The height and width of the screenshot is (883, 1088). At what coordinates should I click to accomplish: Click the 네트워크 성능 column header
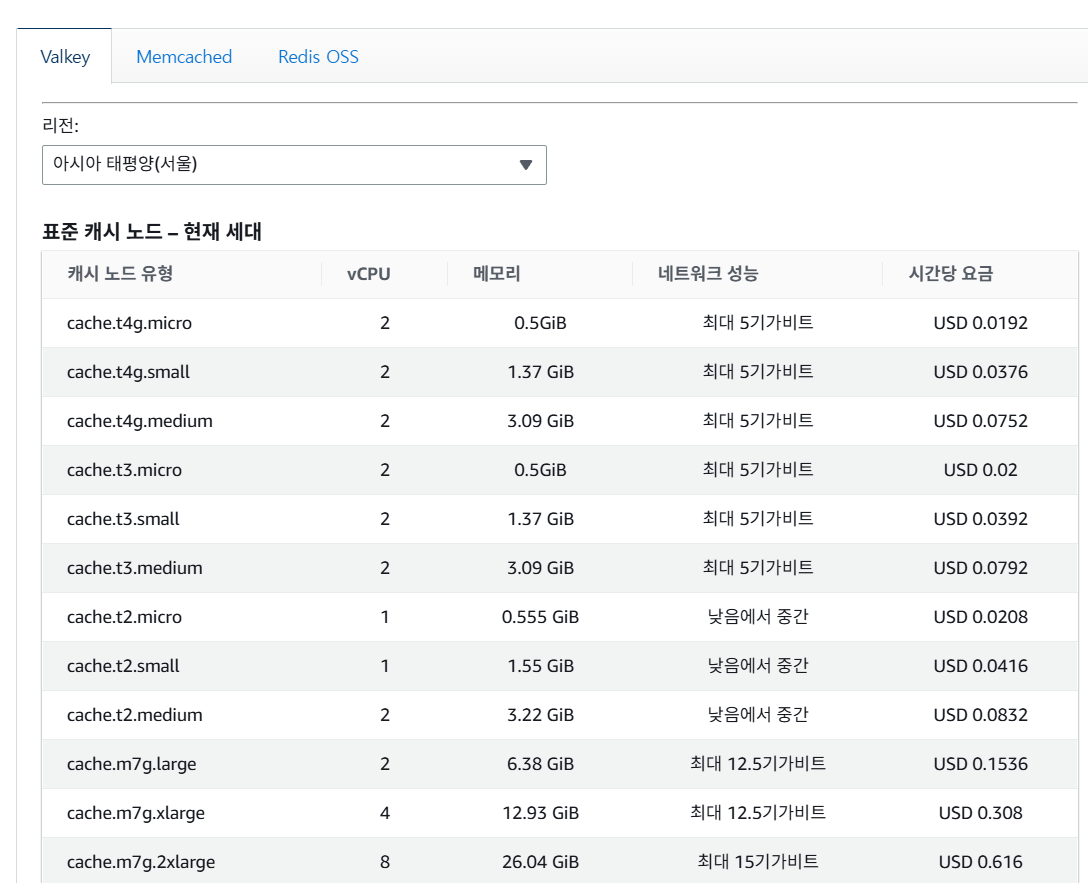(708, 274)
